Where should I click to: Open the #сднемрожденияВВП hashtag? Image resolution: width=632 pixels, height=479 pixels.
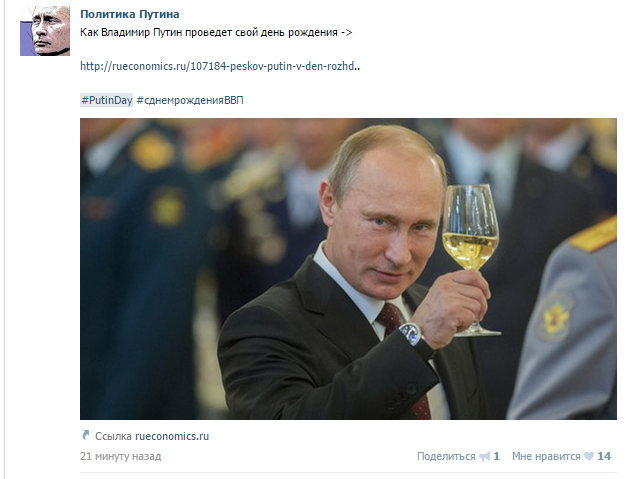(190, 100)
